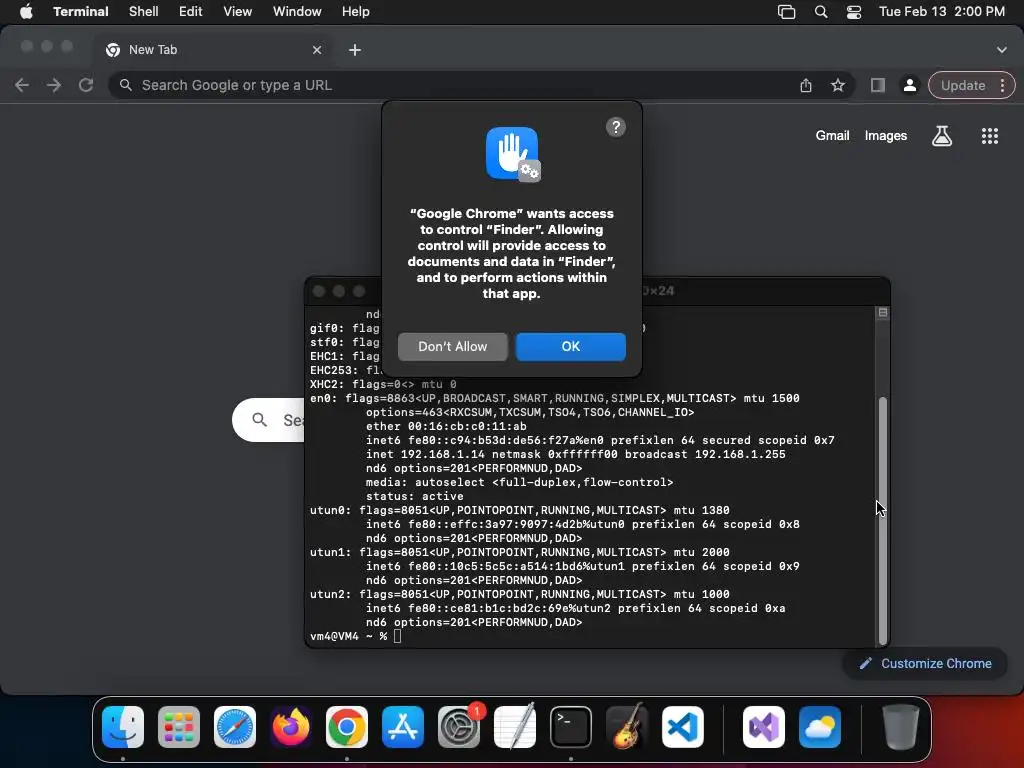
Task: Open App Store from the Dock
Action: coord(403,727)
